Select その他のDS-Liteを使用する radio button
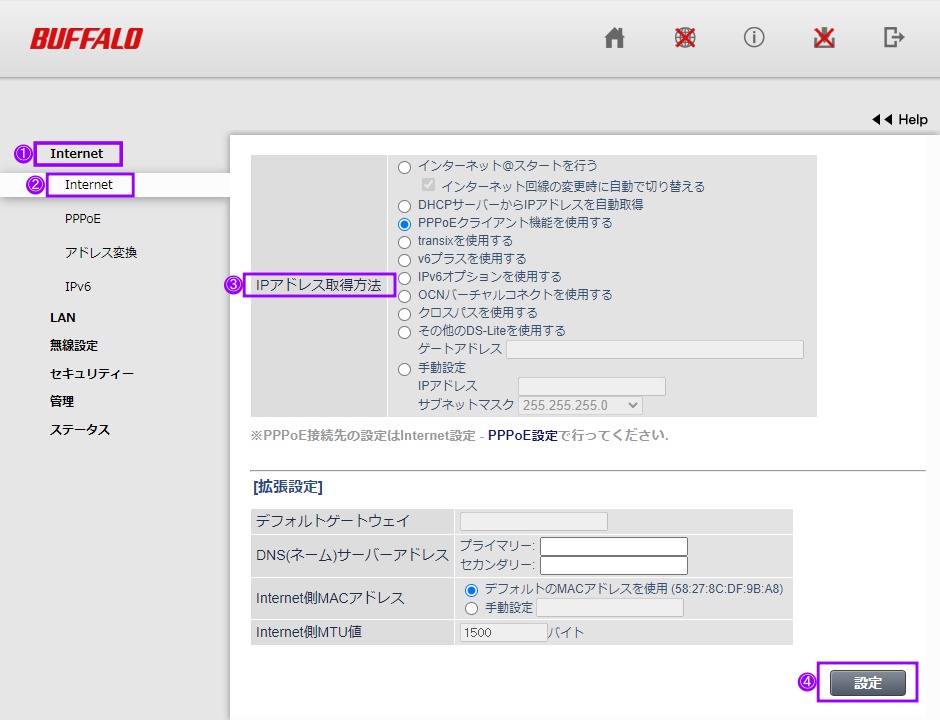This screenshot has width=940, height=720. click(405, 332)
